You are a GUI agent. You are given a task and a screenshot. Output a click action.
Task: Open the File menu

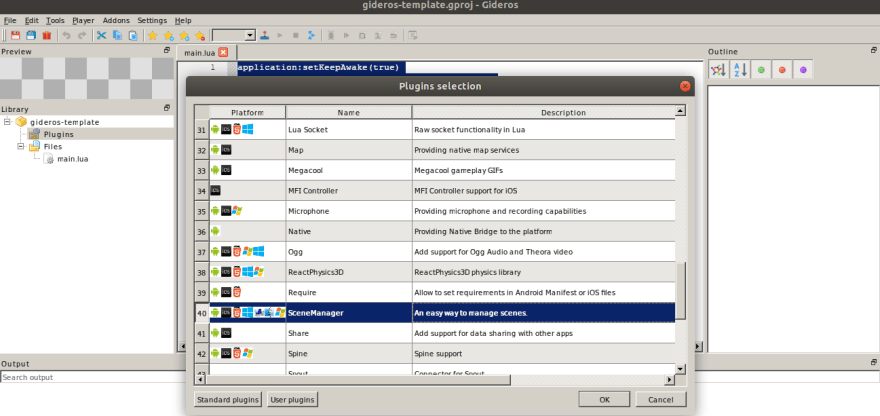(10, 20)
